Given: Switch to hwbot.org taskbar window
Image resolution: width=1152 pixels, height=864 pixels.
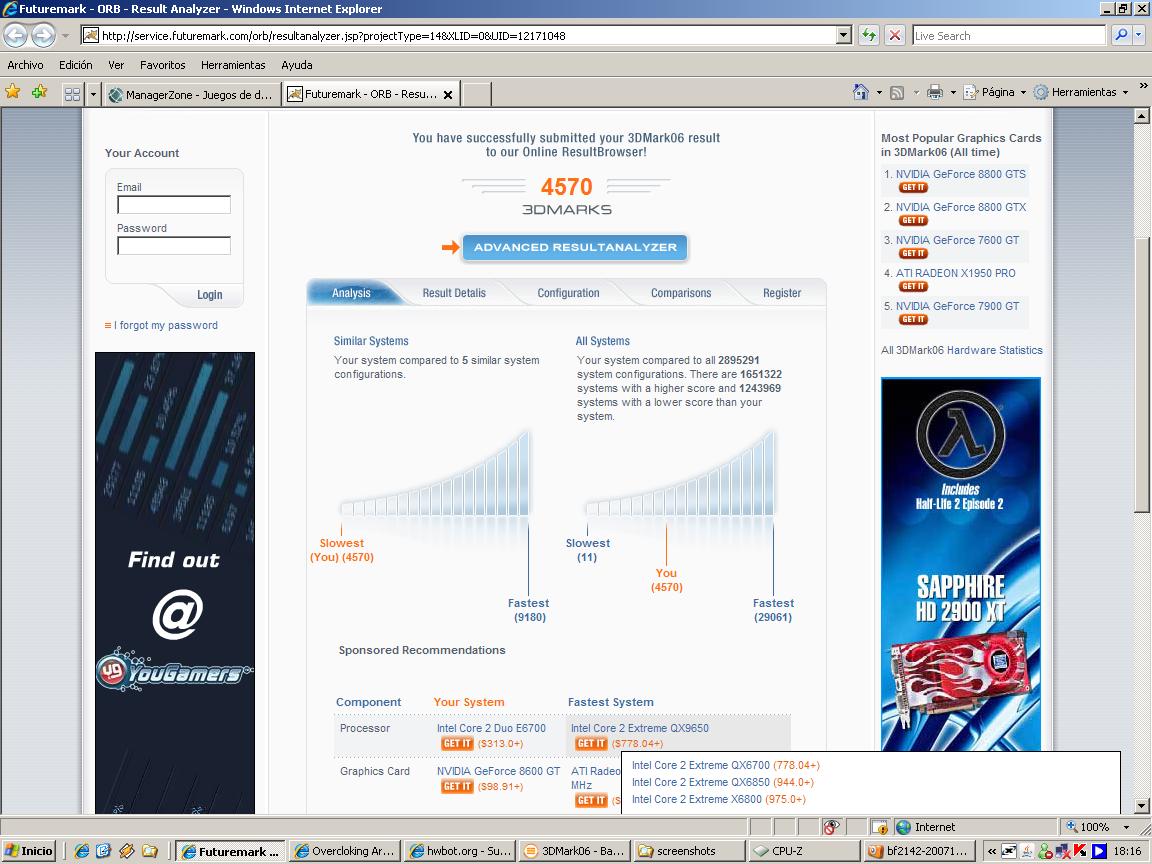Looking at the screenshot, I should (460, 851).
